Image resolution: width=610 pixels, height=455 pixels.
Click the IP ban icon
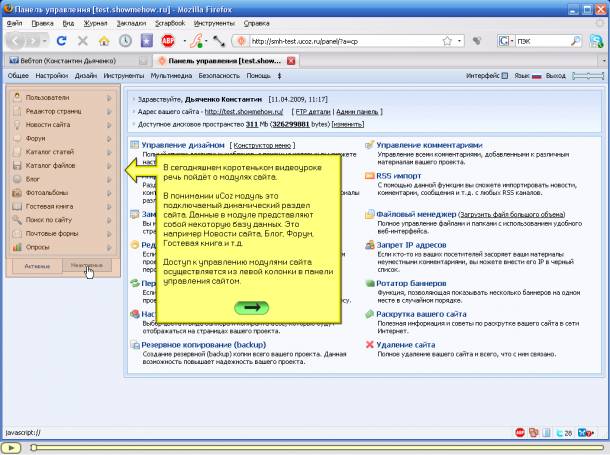coord(369,245)
